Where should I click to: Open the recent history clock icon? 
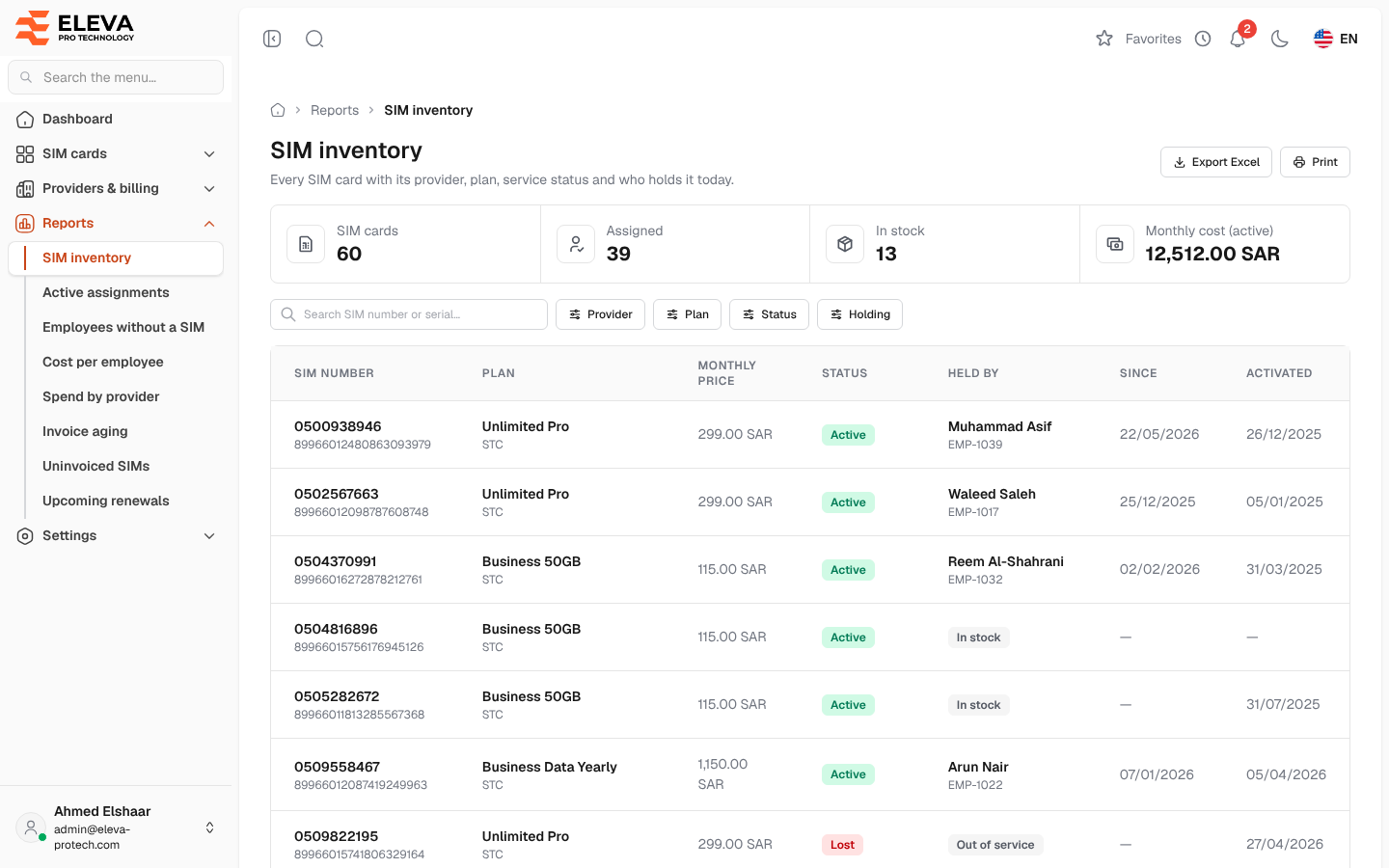pyautogui.click(x=1203, y=39)
